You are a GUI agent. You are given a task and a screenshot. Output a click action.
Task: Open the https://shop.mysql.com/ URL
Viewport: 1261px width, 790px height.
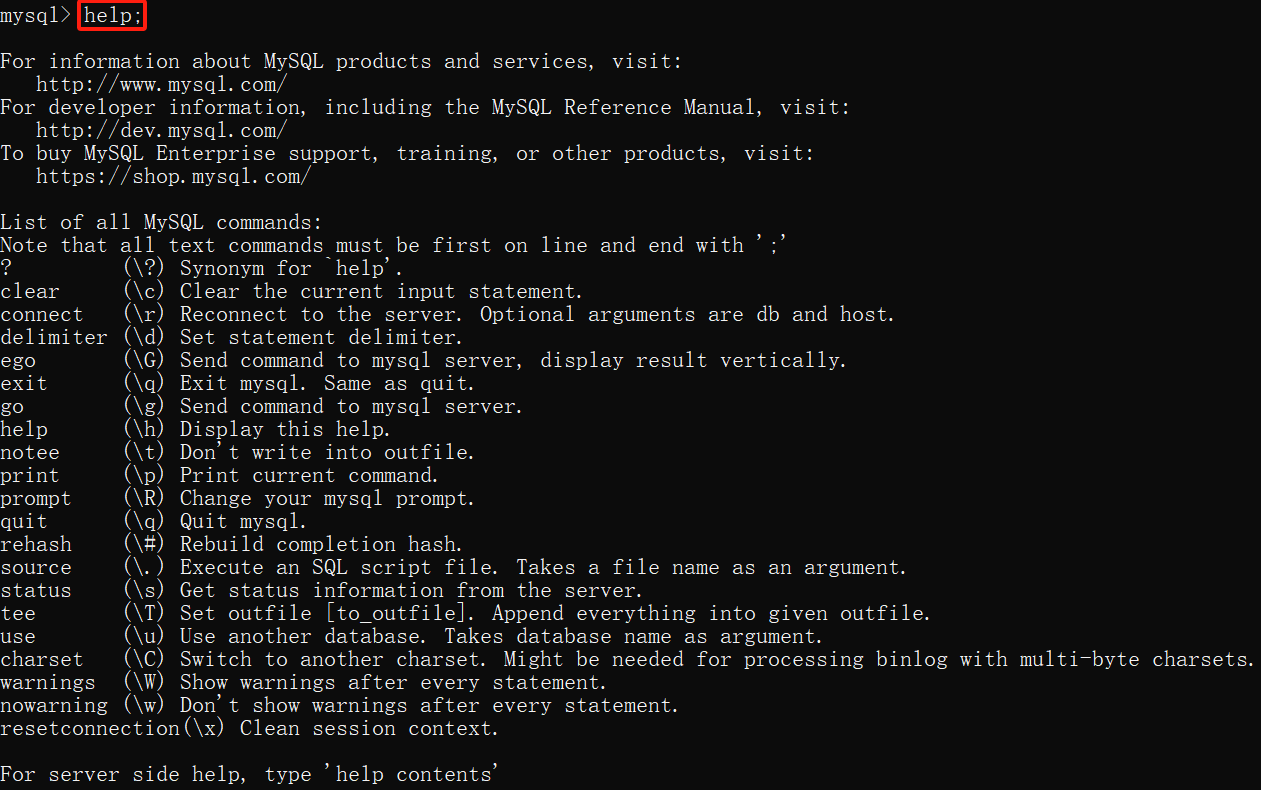click(x=174, y=177)
